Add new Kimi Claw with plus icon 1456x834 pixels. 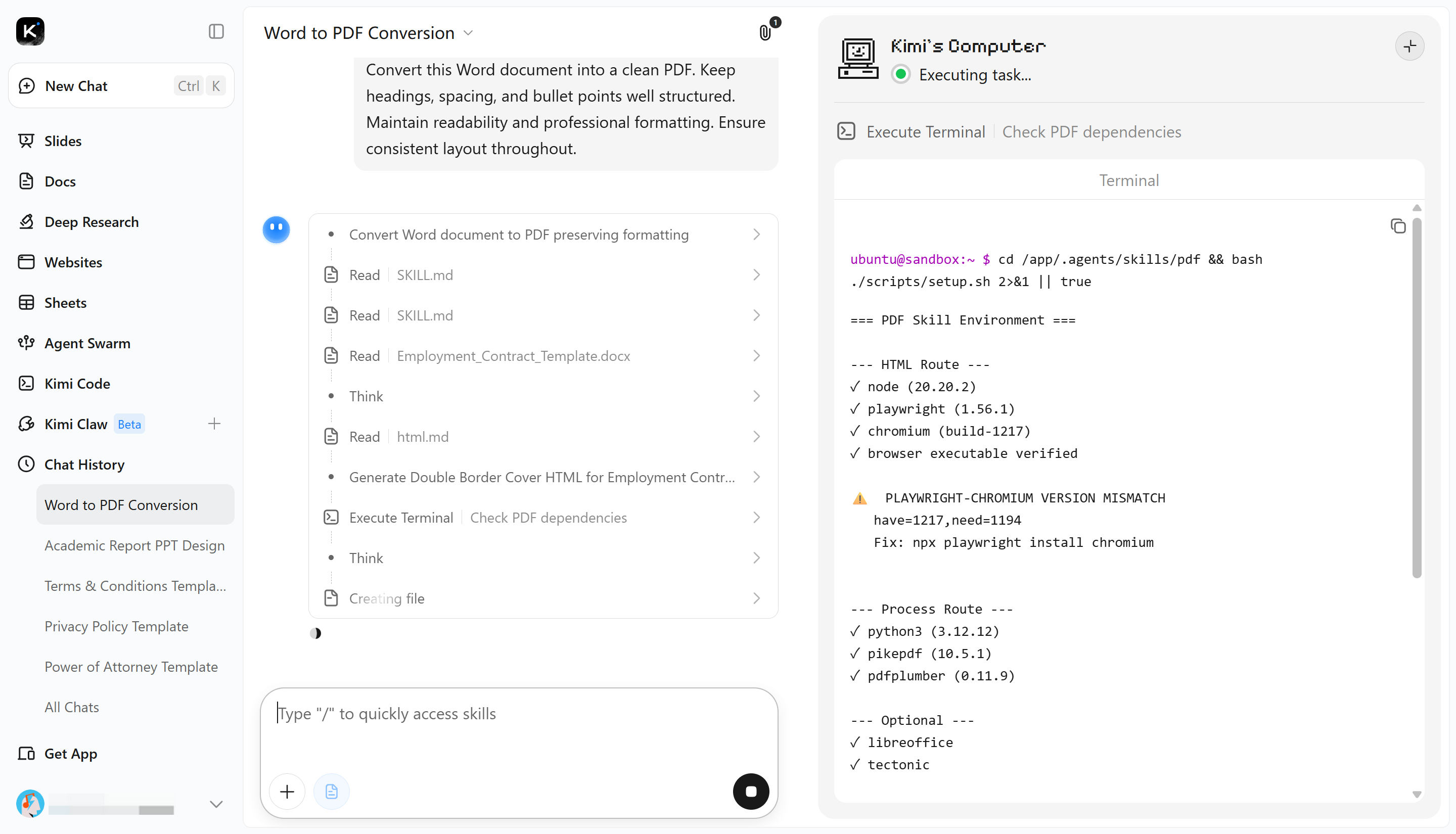click(x=214, y=424)
